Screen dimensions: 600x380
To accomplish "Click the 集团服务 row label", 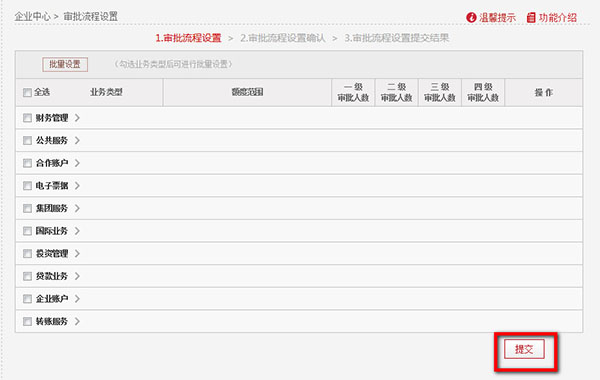I will (x=52, y=208).
